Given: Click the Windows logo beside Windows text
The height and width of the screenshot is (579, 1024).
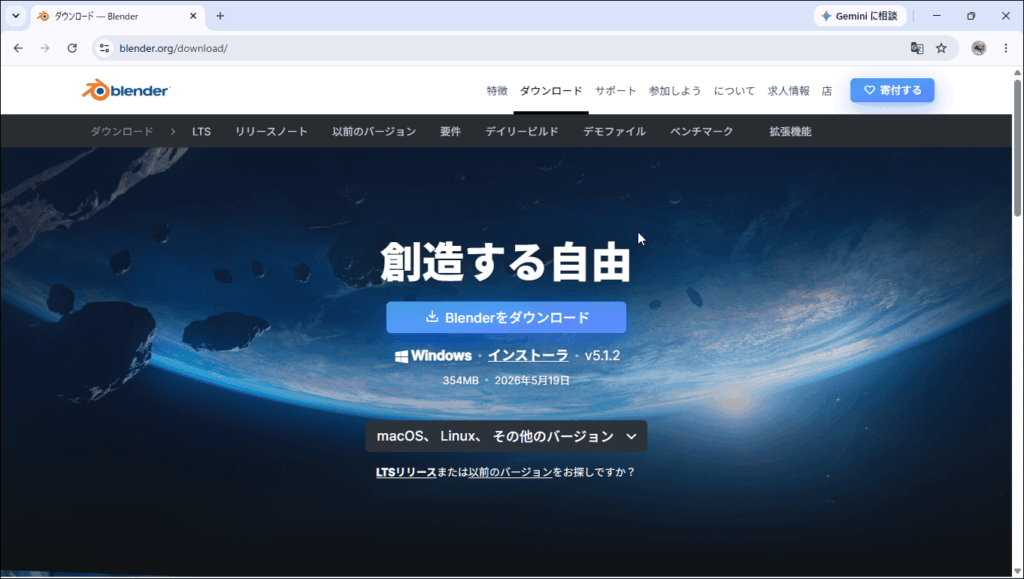Looking at the screenshot, I should [402, 356].
